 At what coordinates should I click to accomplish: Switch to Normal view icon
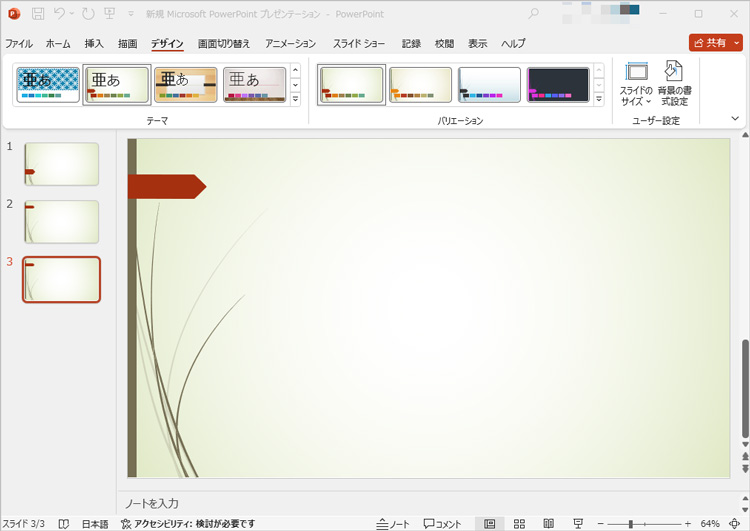(490, 524)
